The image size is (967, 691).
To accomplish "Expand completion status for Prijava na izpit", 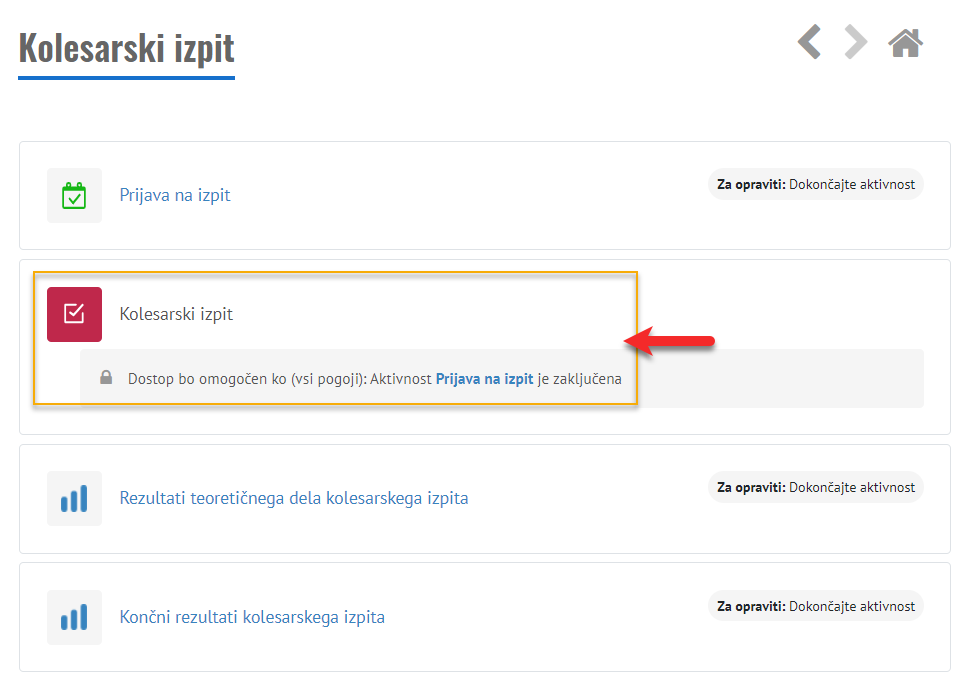I will coord(815,184).
